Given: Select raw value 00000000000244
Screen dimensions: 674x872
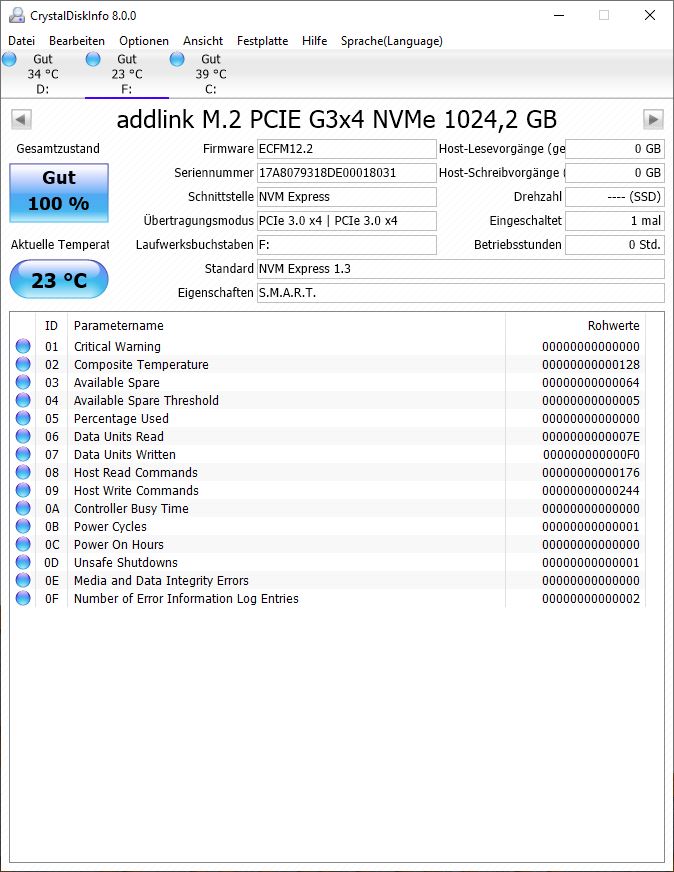Looking at the screenshot, I should pyautogui.click(x=591, y=490).
